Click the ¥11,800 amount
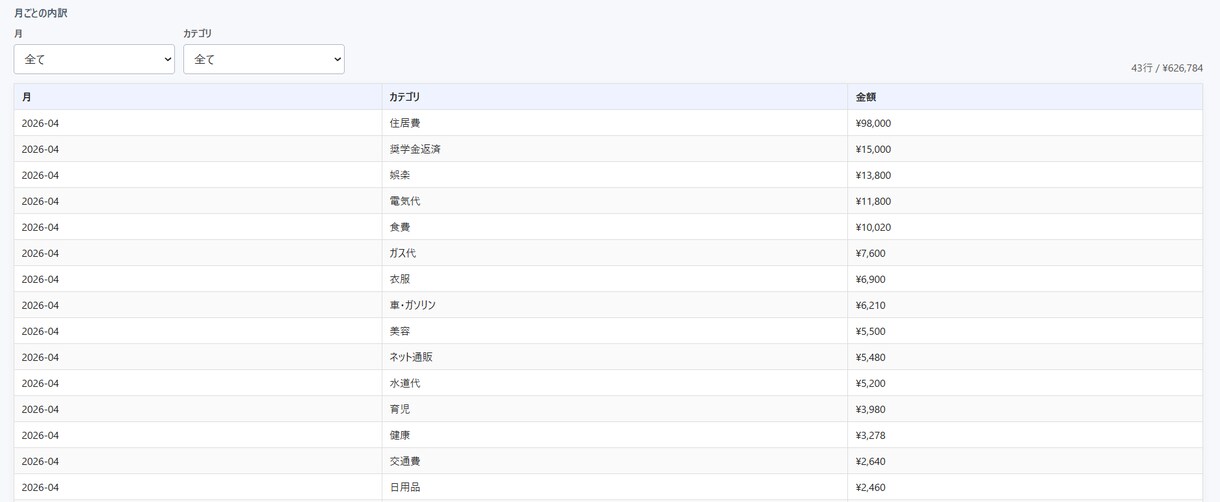Viewport: 1220px width, 502px height. [x=873, y=201]
